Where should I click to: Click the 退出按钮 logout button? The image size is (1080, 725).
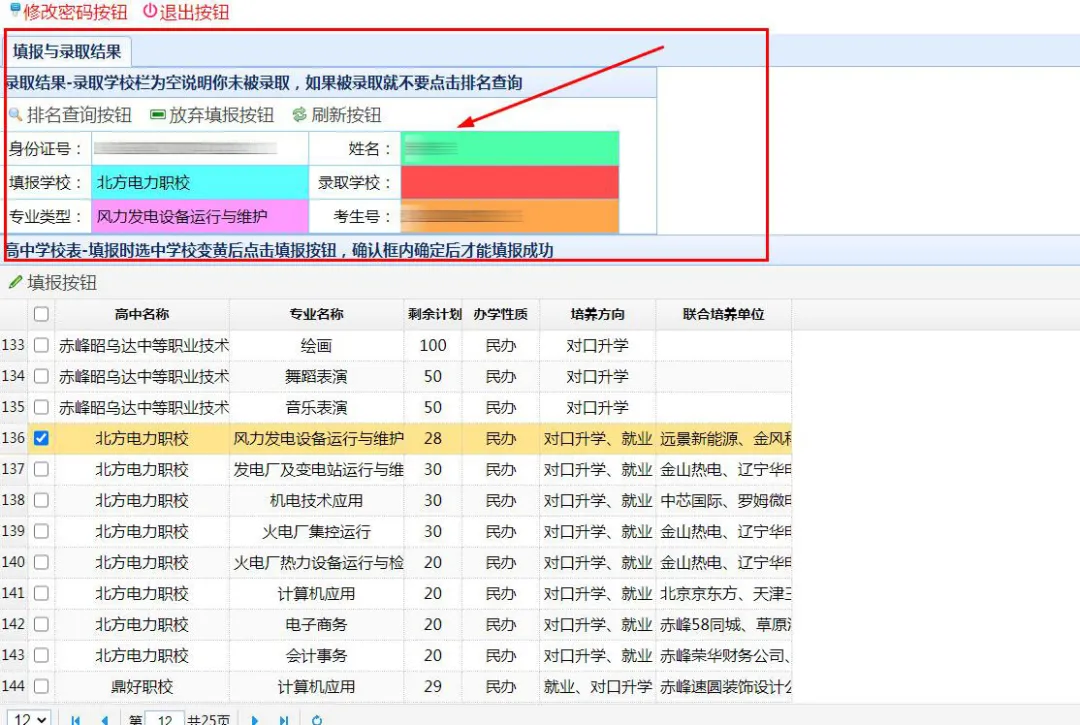coord(186,12)
